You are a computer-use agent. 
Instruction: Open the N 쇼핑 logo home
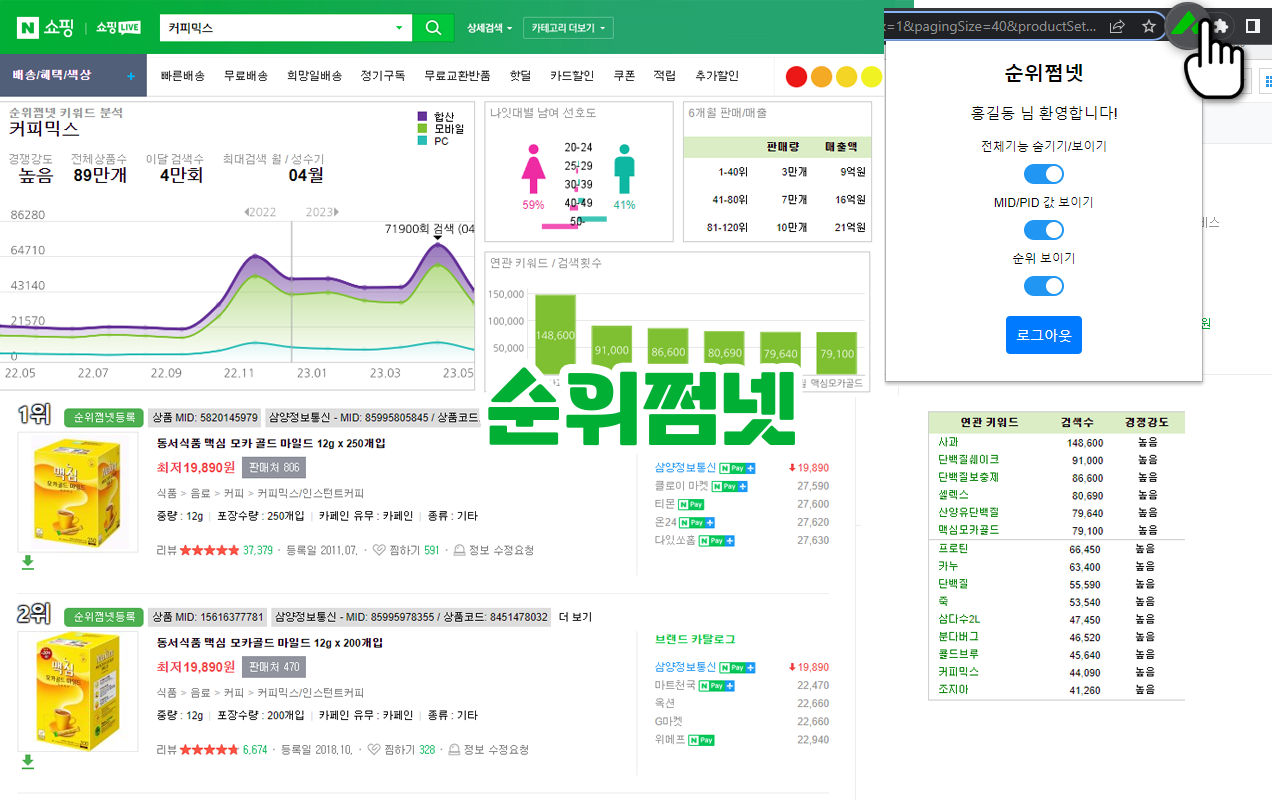pyautogui.click(x=45, y=28)
